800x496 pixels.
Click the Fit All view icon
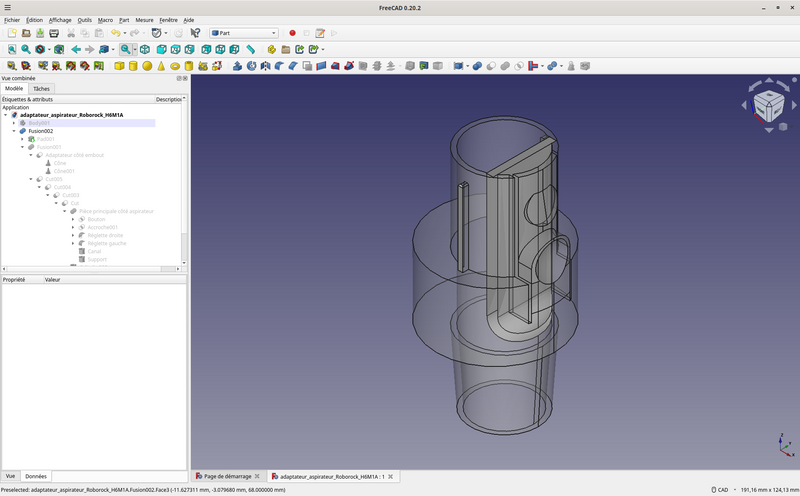(x=12, y=49)
